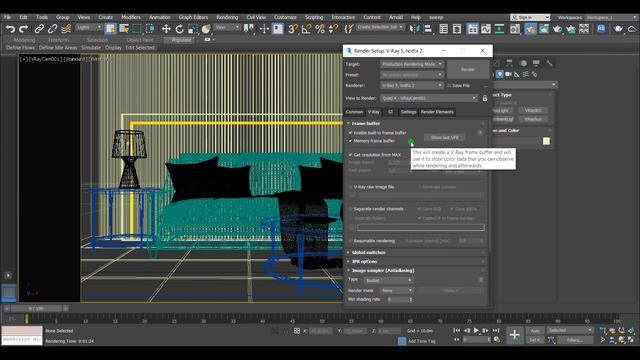Viewport: 640px width, 360px height.
Task: Select the Select and Link tool
Action: 39,29
